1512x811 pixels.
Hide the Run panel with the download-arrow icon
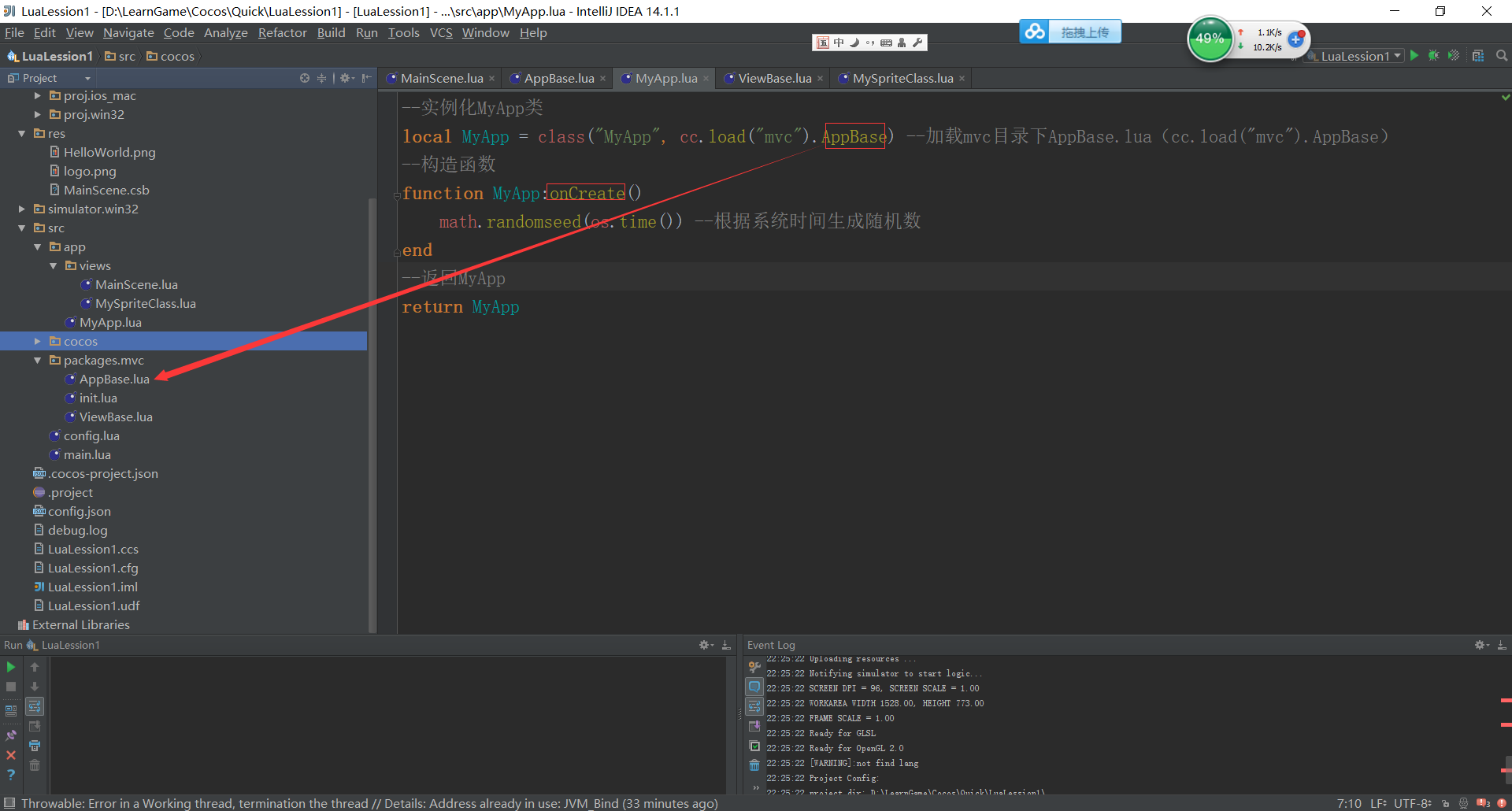[726, 645]
